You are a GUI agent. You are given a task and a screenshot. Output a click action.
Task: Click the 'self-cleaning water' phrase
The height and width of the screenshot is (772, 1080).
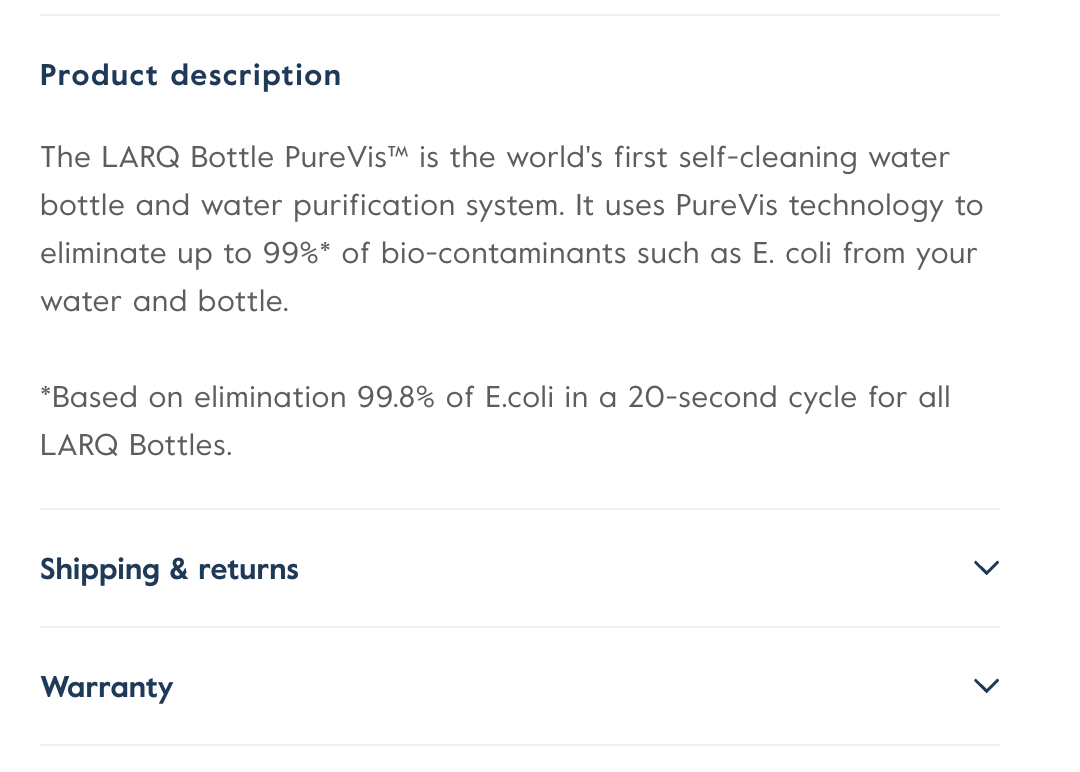[814, 158]
